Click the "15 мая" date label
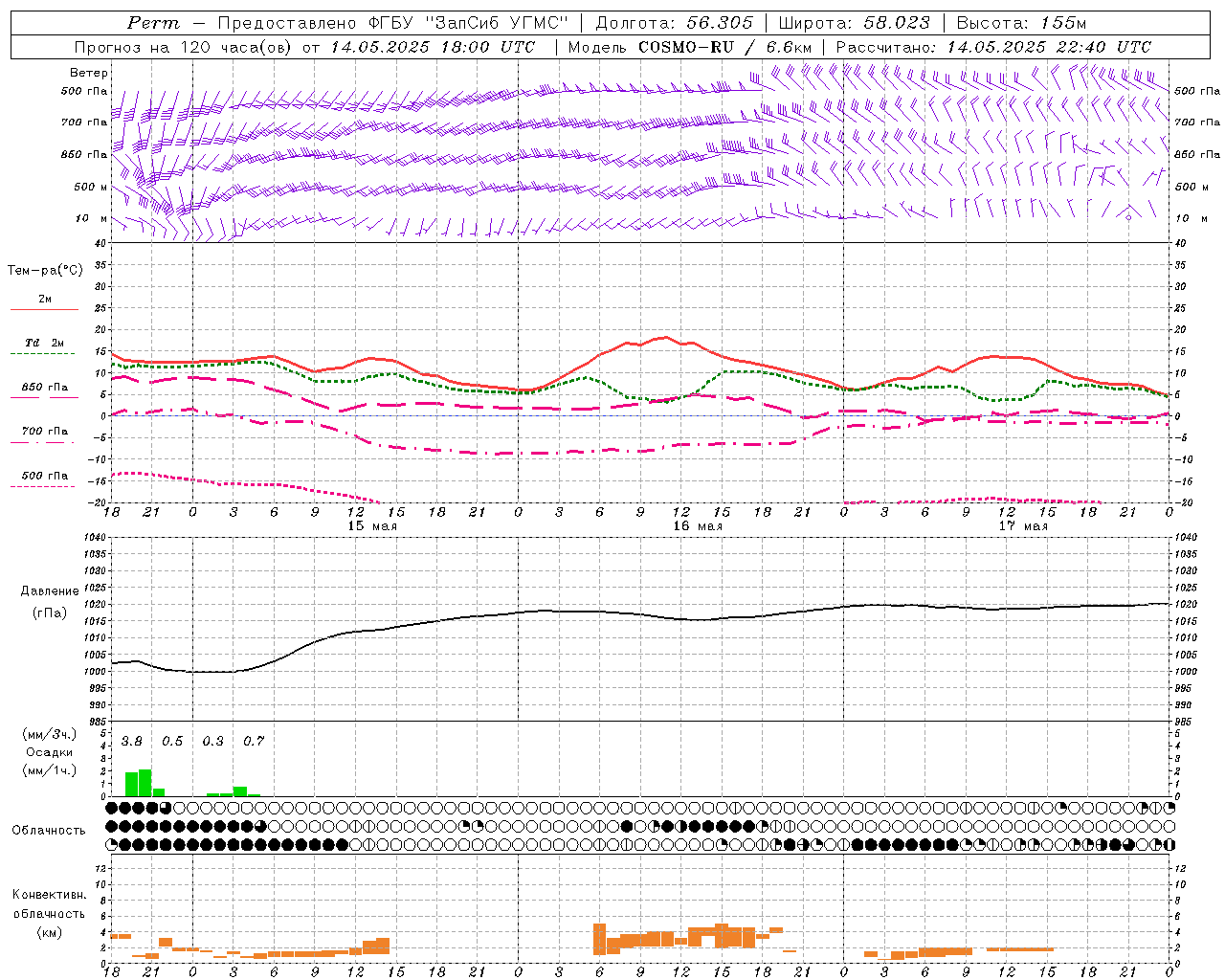Screen dimensions: 1225x980 [x=372, y=526]
